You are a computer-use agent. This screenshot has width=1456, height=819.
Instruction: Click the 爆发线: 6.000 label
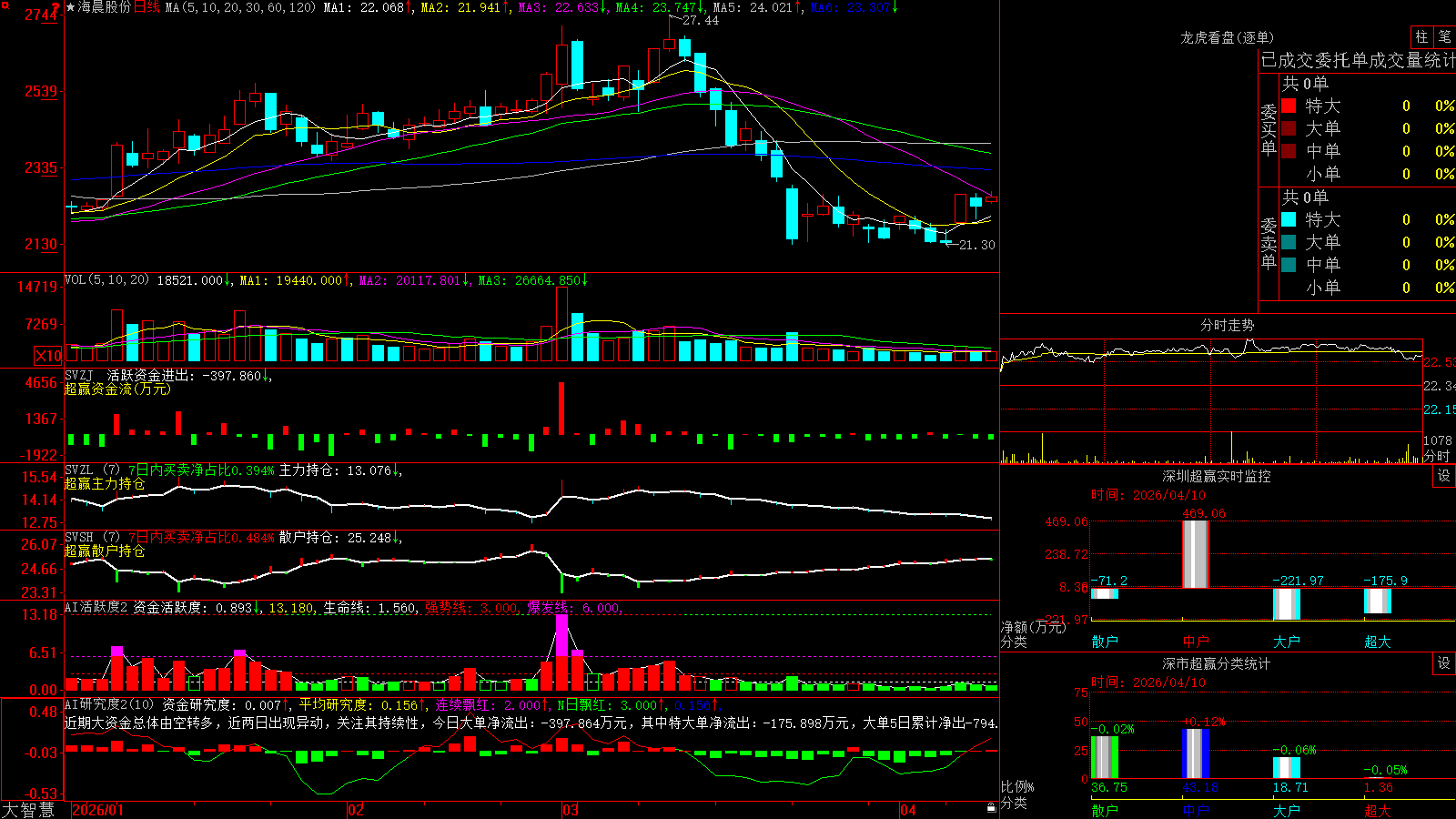(574, 607)
